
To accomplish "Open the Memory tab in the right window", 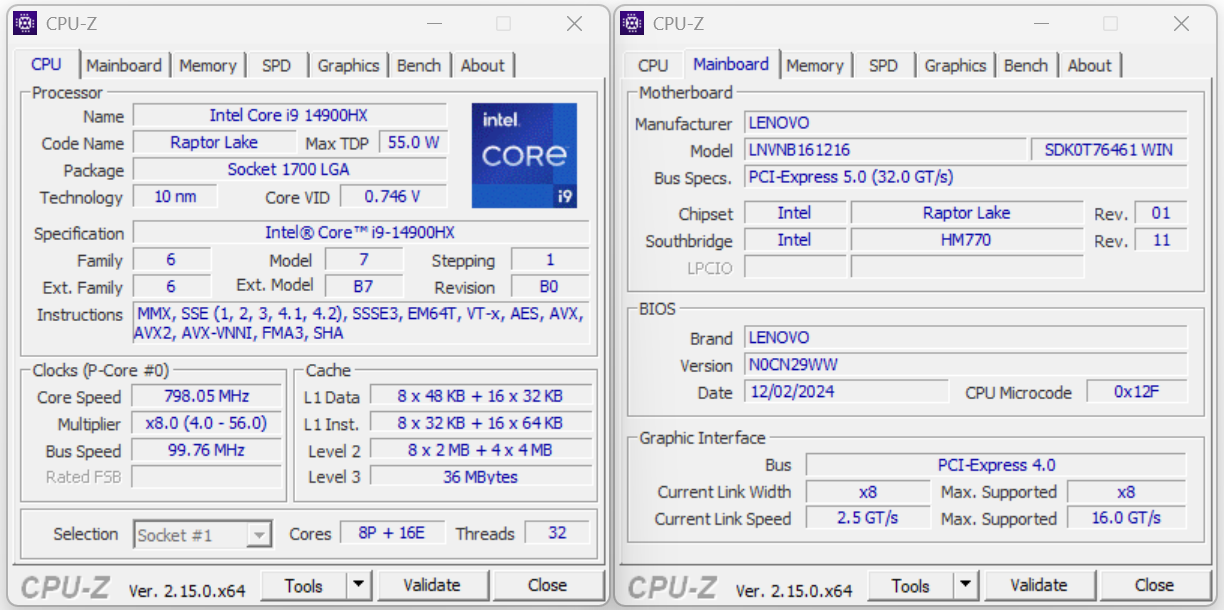I will point(815,65).
